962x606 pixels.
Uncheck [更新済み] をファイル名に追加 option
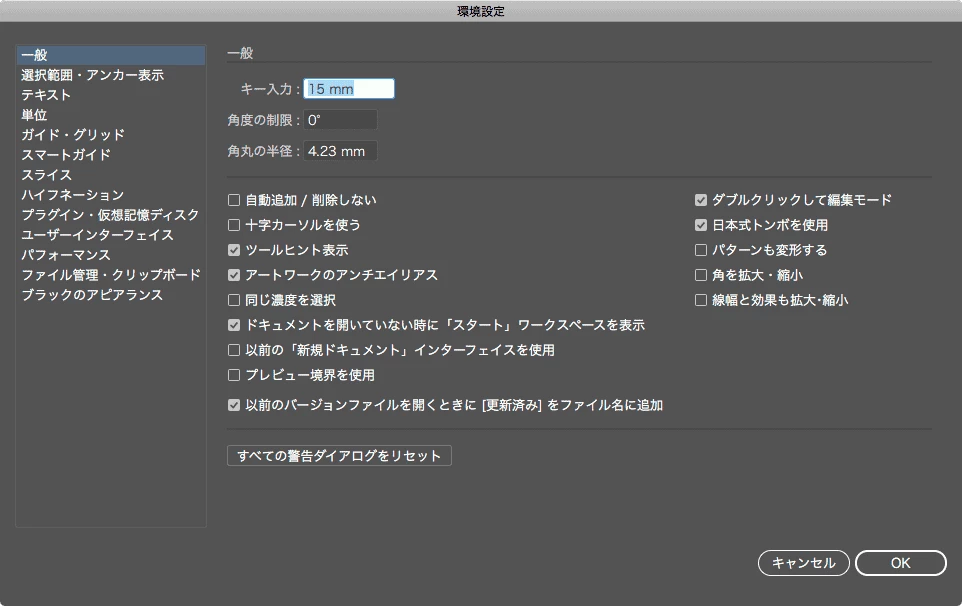234,405
